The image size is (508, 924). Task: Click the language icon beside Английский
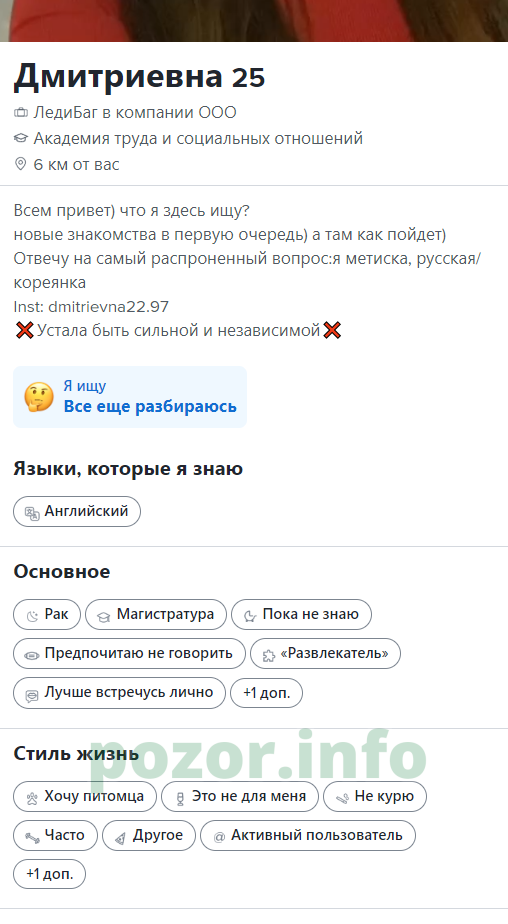click(32, 512)
